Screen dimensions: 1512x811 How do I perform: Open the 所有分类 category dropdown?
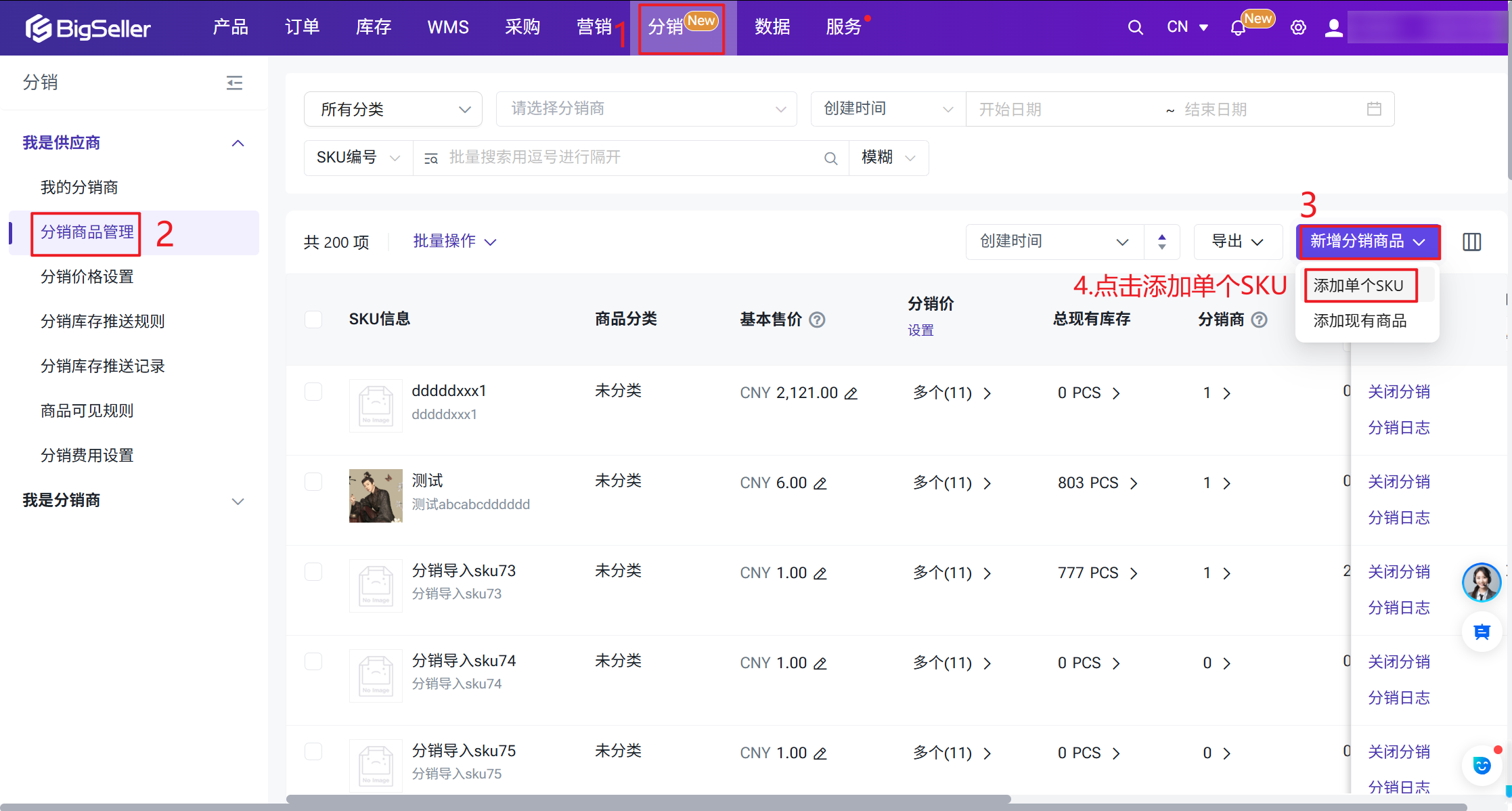[x=393, y=109]
